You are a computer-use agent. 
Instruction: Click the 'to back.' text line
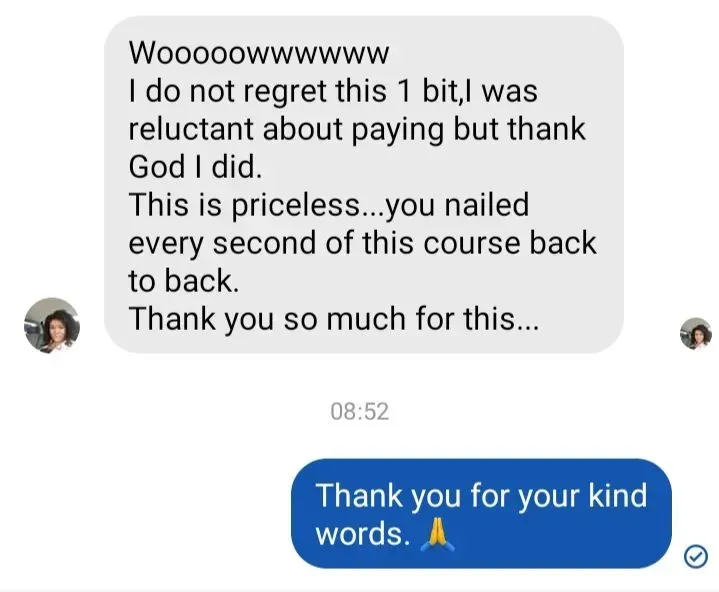[184, 281]
